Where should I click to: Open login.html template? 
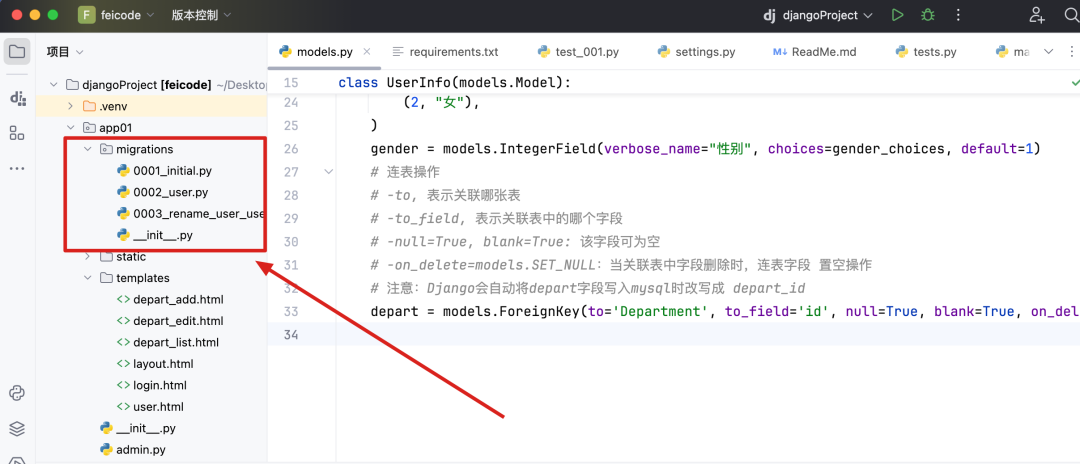152,385
